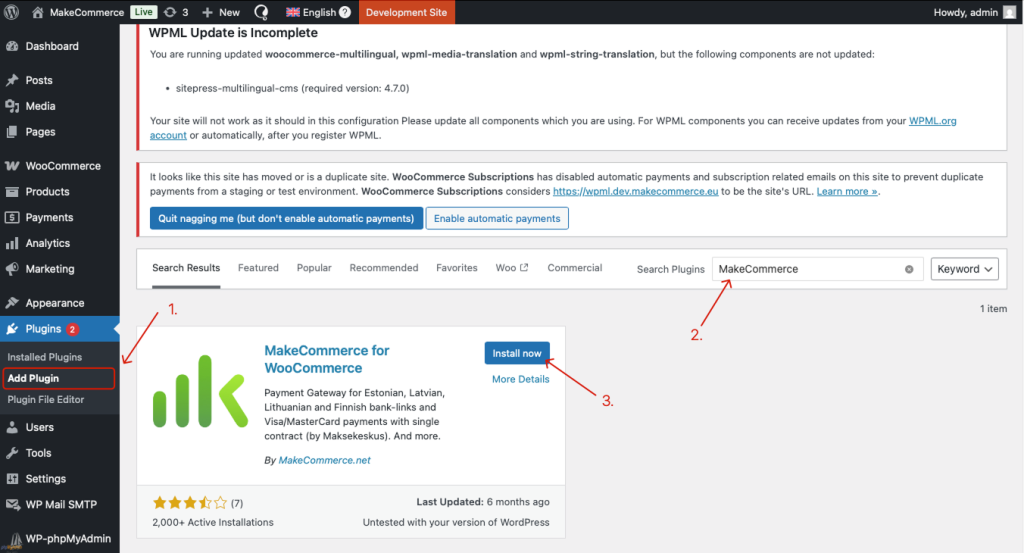Click the Search Plugins input field
The width and height of the screenshot is (1024, 553).
pyautogui.click(x=817, y=269)
